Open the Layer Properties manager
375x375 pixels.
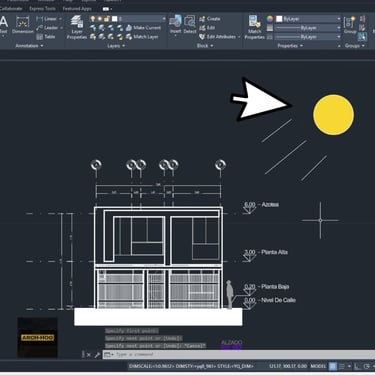(x=77, y=28)
